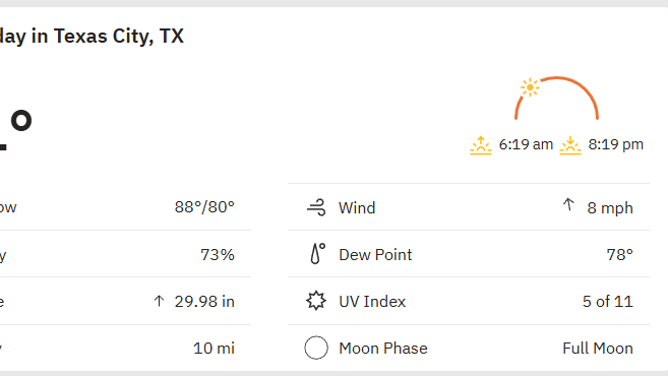The image size is (668, 376).
Task: Click the Dew Point label
Action: pyautogui.click(x=375, y=255)
